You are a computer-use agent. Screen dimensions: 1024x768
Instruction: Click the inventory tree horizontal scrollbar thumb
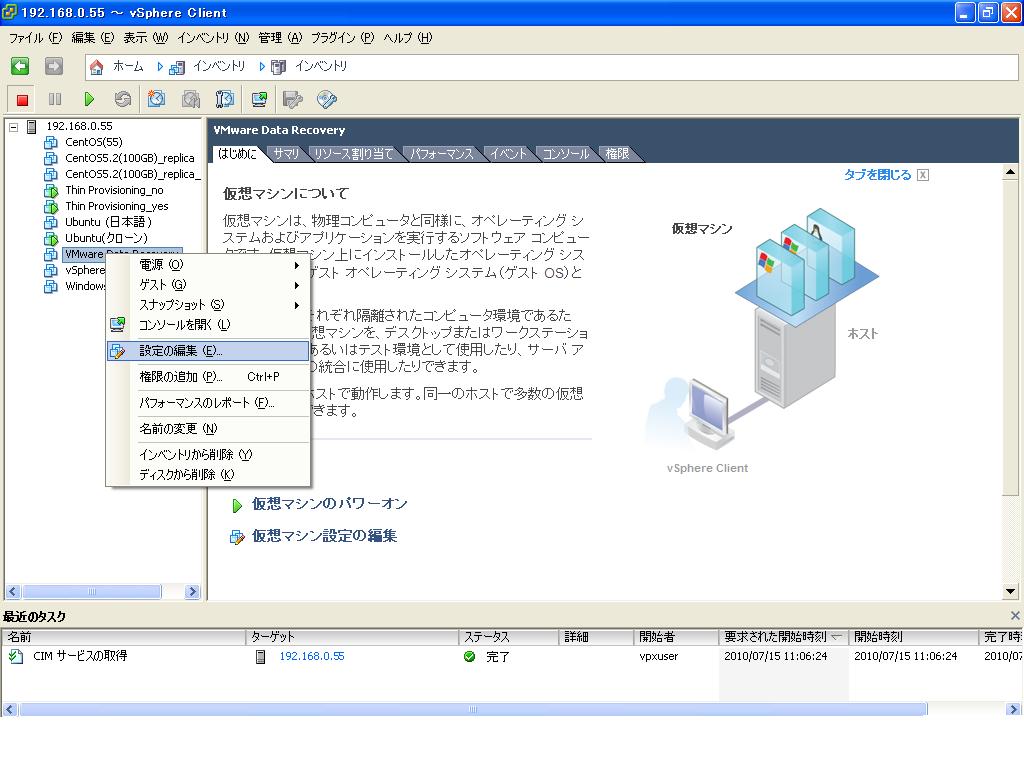pos(91,592)
